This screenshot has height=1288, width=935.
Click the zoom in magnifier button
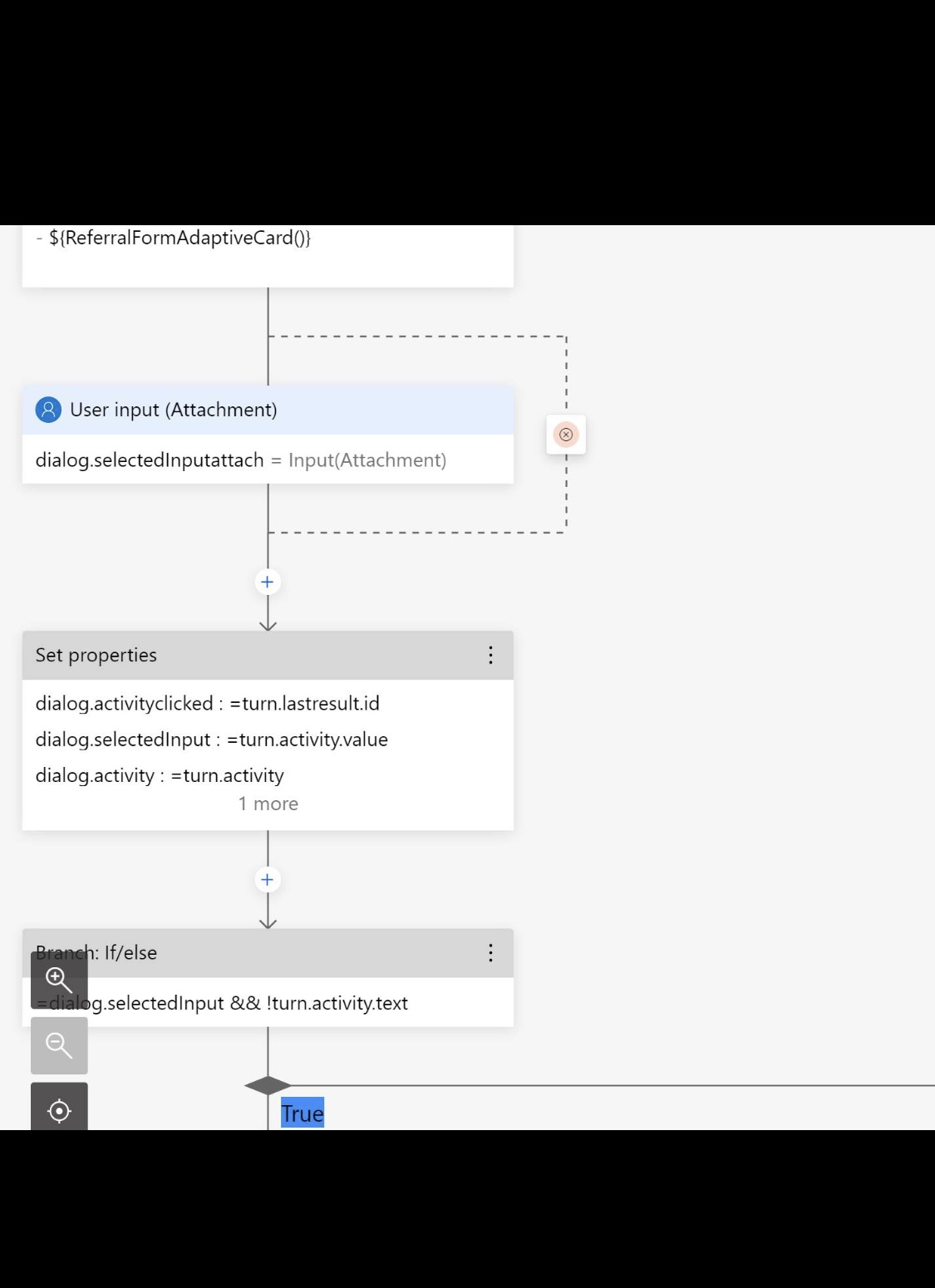tap(59, 980)
